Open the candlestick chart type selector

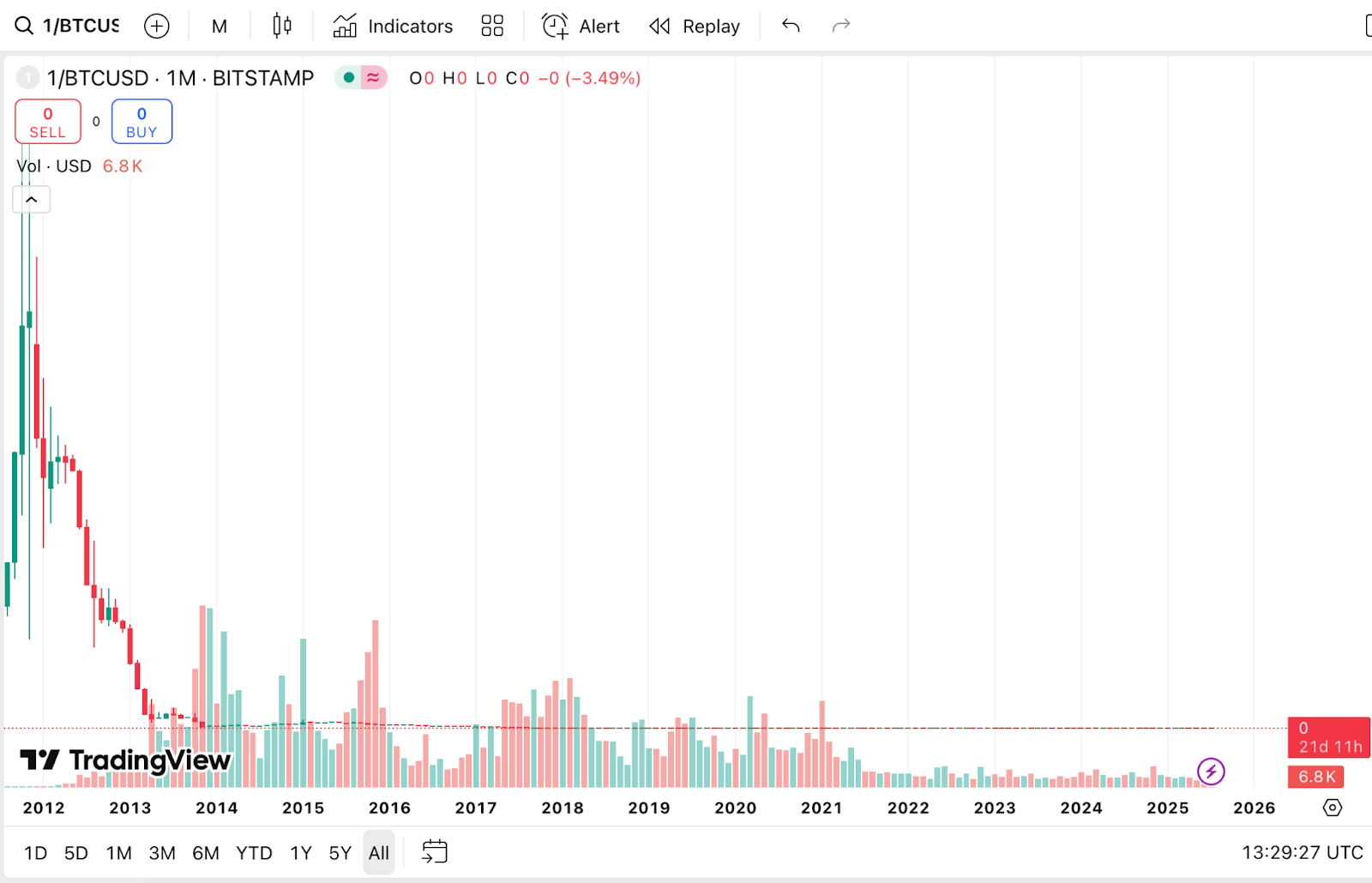coord(281,26)
